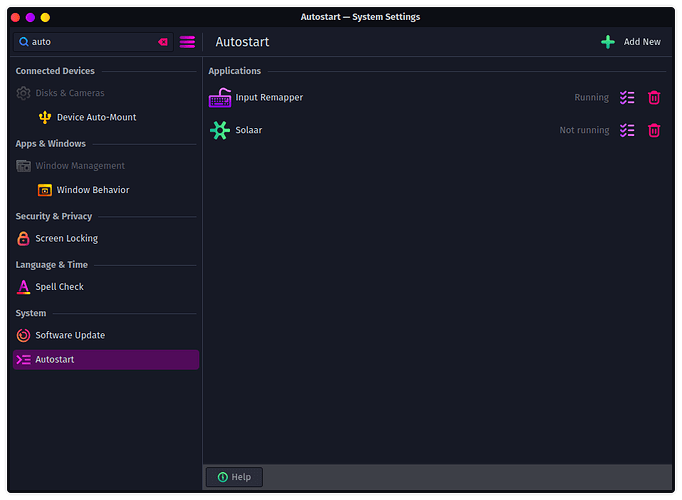Click the Connected Devices section header
The width and height of the screenshot is (682, 500).
(55, 71)
